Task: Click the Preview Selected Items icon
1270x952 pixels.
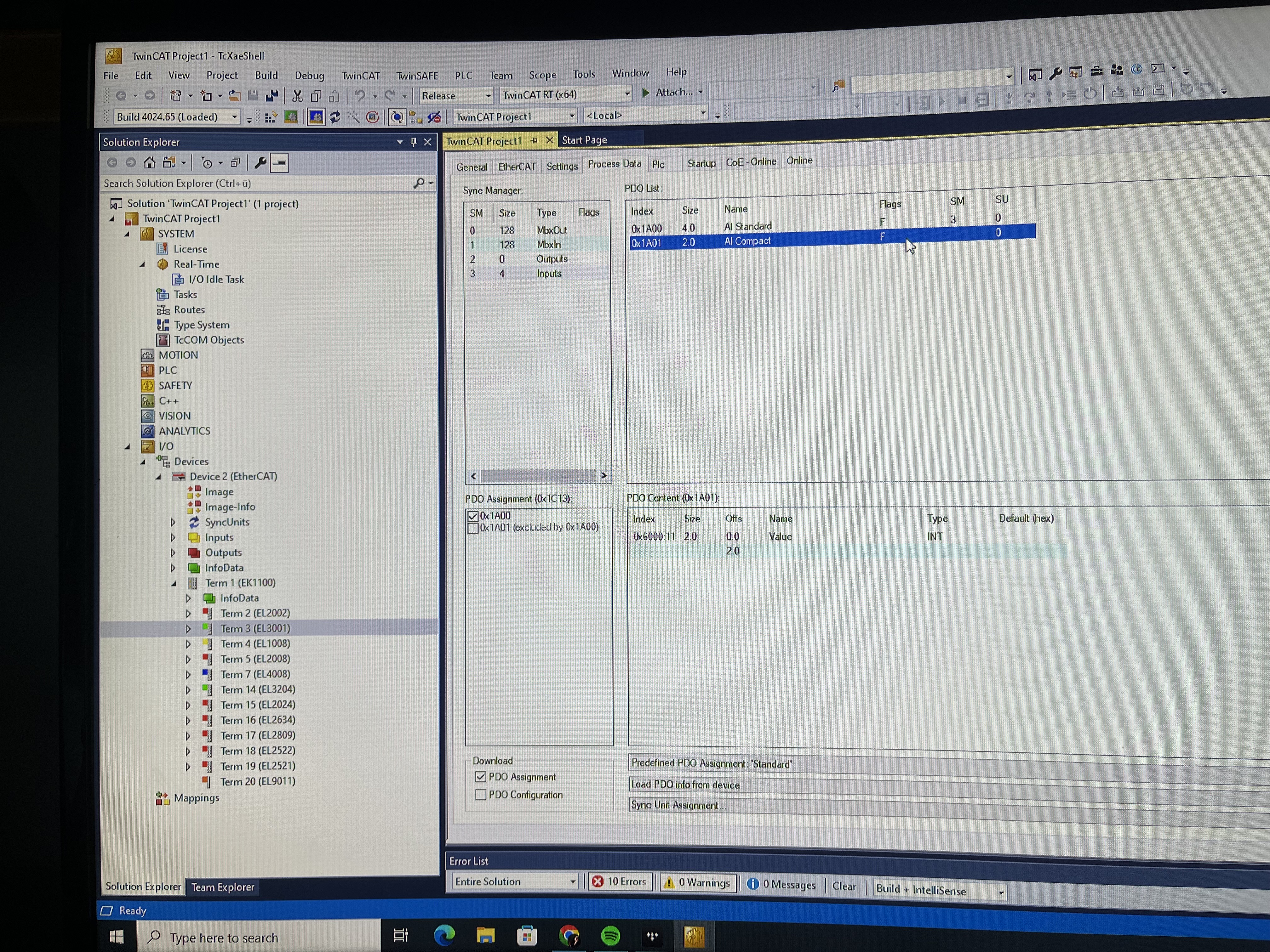Action: [x=280, y=163]
